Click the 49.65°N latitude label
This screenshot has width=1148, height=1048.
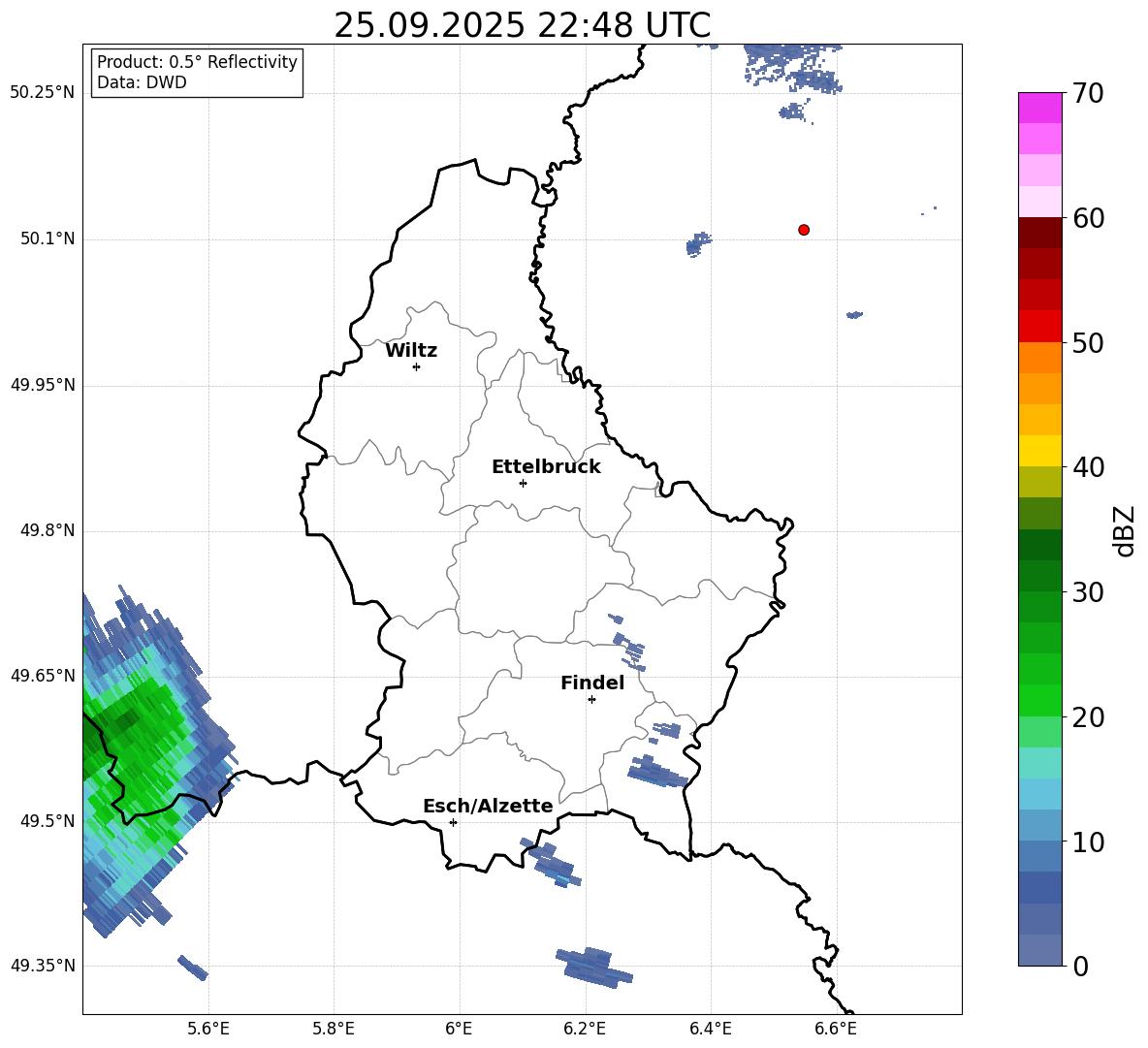(x=43, y=676)
